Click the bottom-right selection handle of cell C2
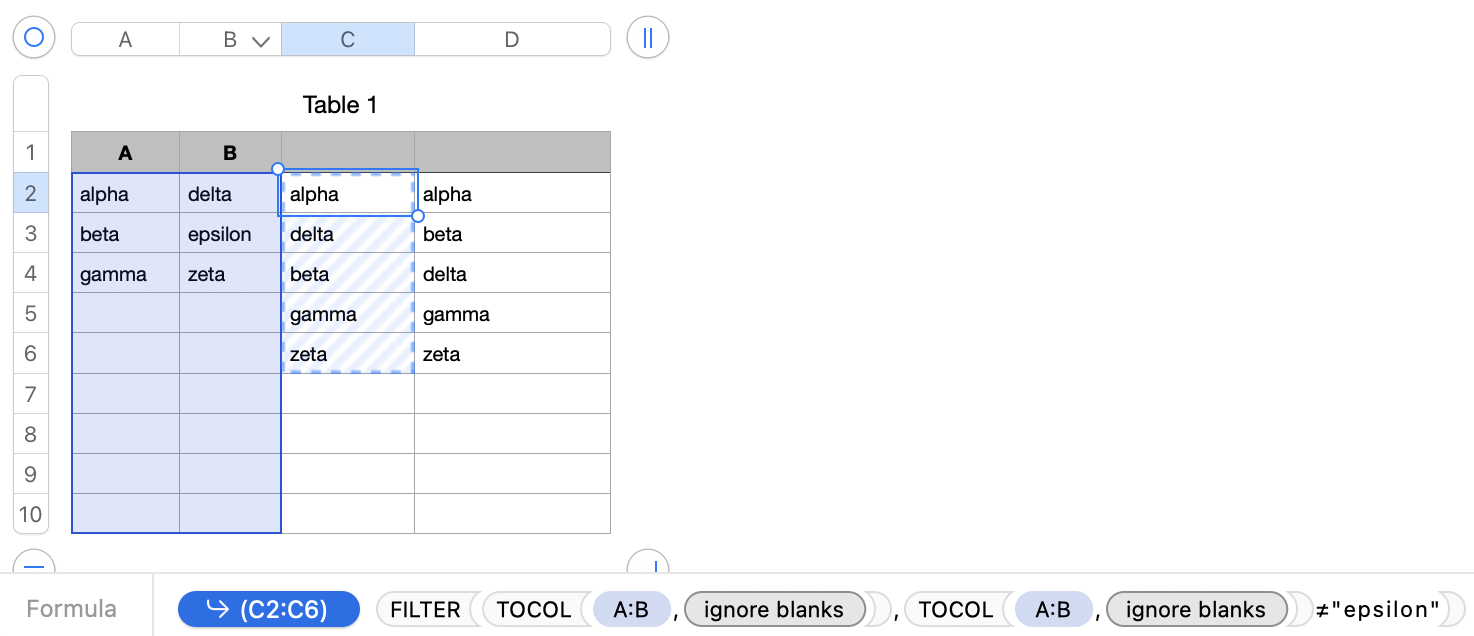The image size is (1474, 636). coord(418,216)
